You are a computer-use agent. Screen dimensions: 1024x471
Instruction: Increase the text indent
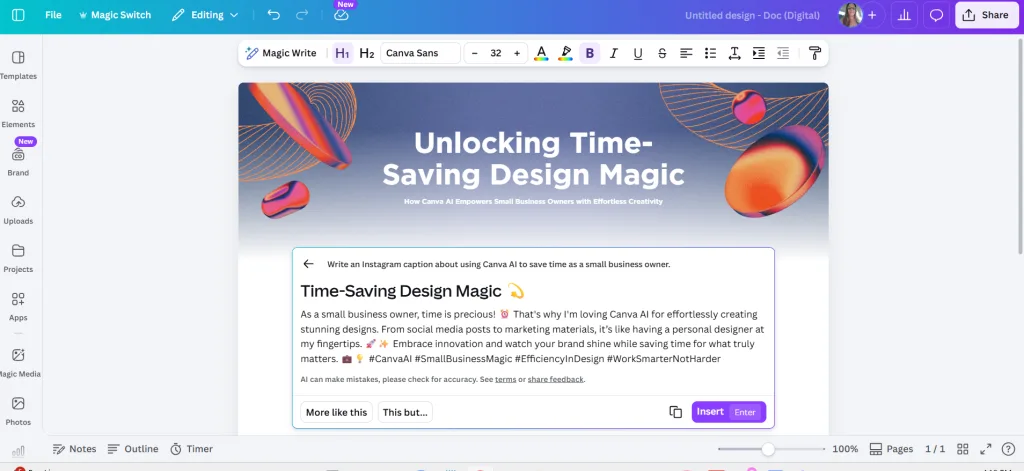[759, 53]
